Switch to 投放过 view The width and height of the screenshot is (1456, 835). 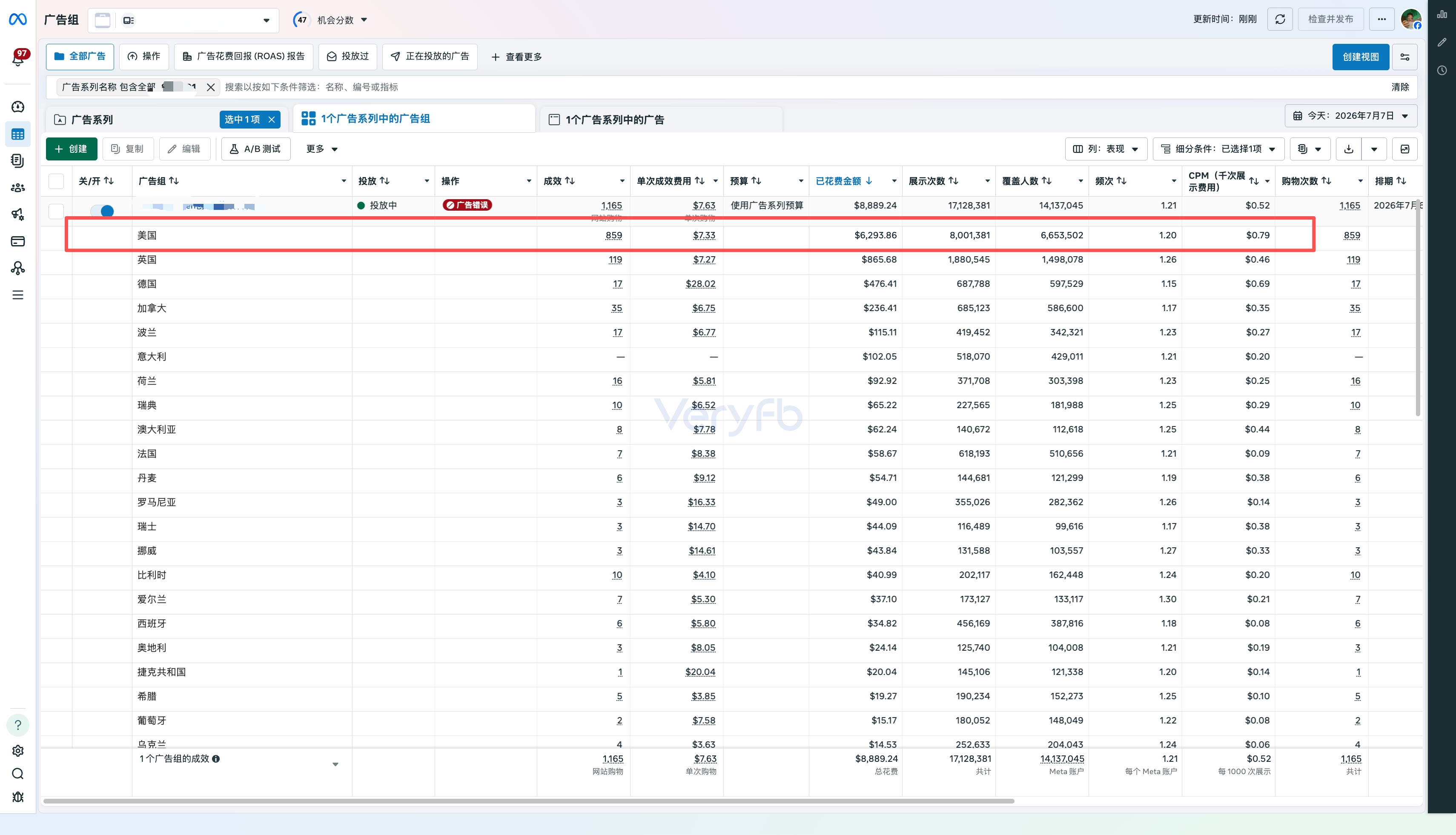[x=348, y=56]
